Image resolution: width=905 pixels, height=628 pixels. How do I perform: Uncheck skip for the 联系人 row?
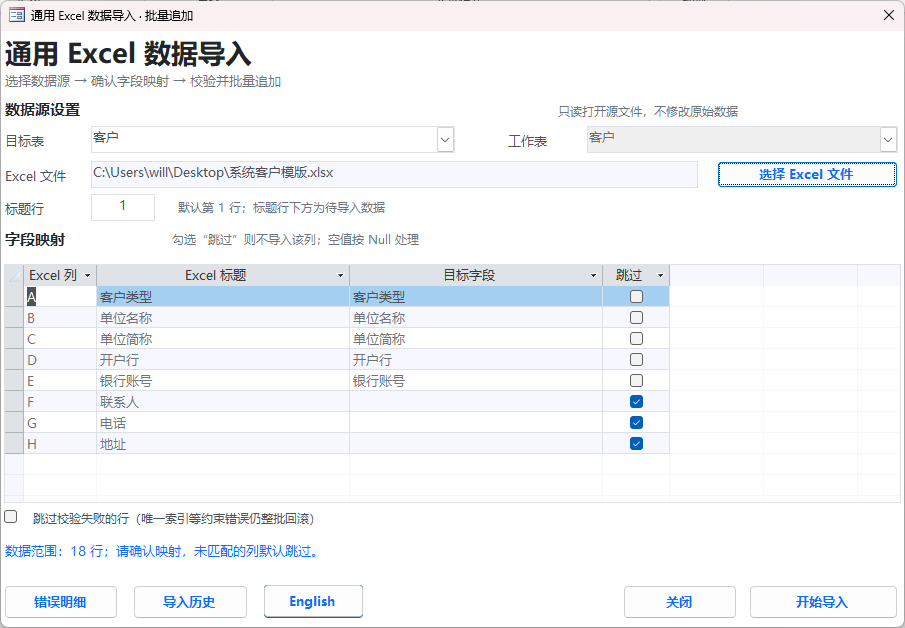point(636,402)
